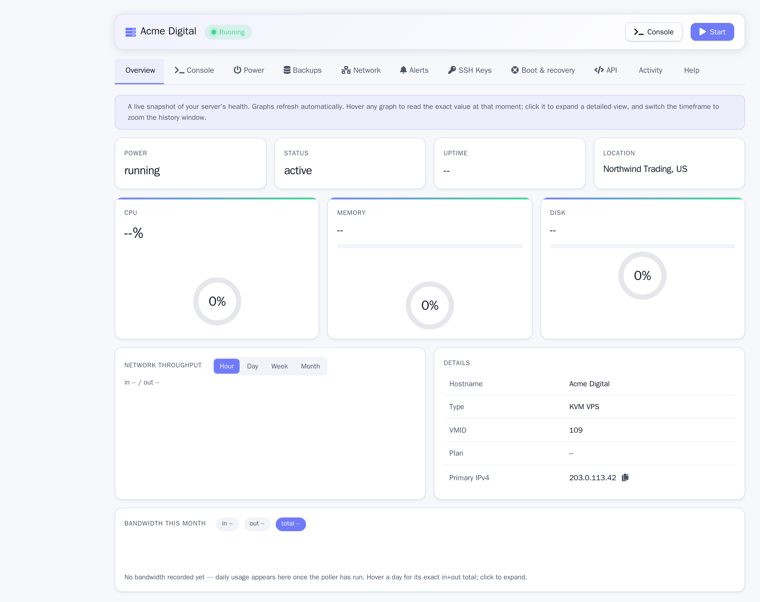Expand the CPU usage gauge
The image size is (760, 602).
pos(217,301)
